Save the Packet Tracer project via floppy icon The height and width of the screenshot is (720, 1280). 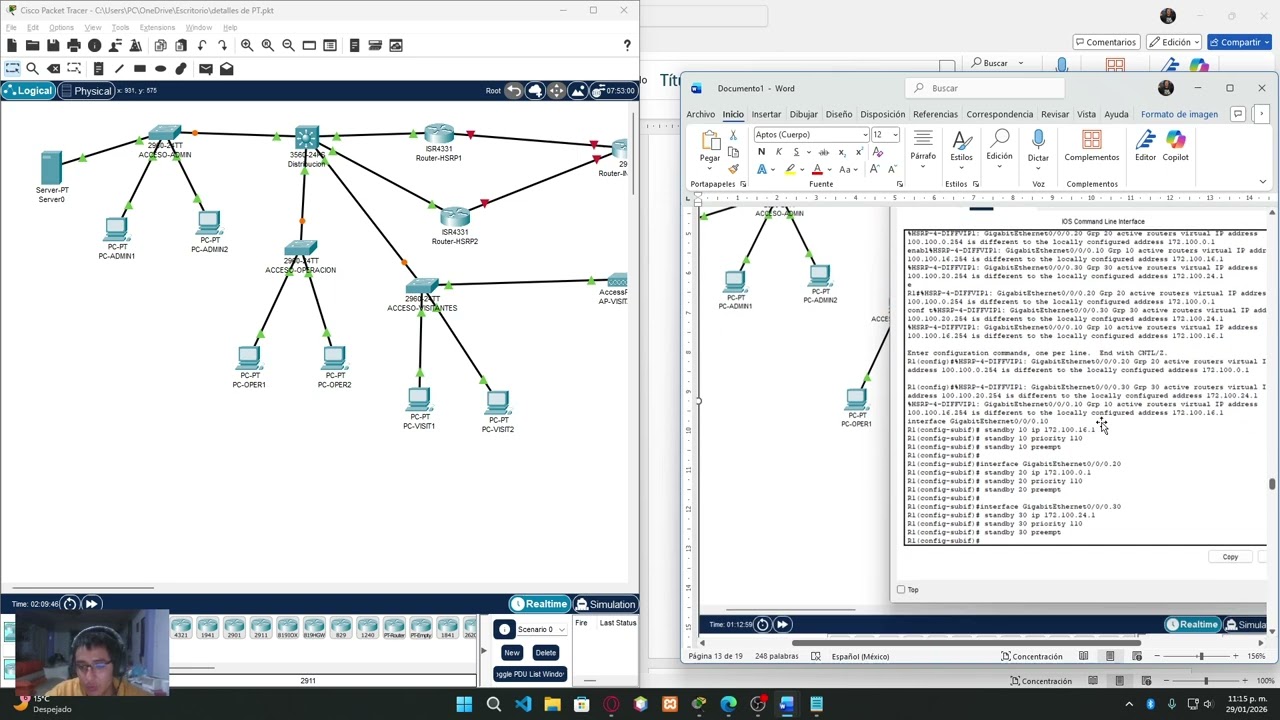pos(53,45)
